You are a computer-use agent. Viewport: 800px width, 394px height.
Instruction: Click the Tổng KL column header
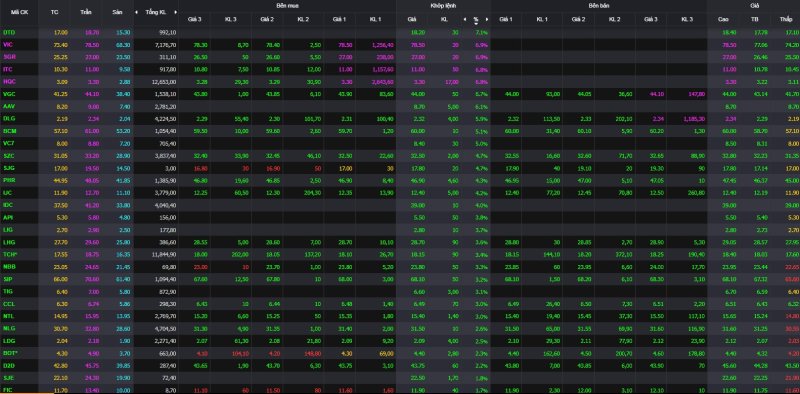(156, 12)
